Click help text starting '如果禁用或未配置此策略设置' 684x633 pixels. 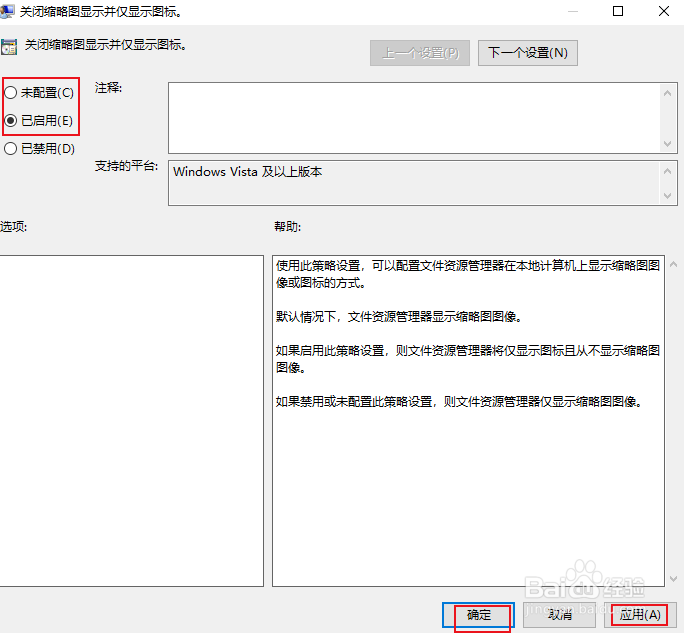tap(460, 401)
